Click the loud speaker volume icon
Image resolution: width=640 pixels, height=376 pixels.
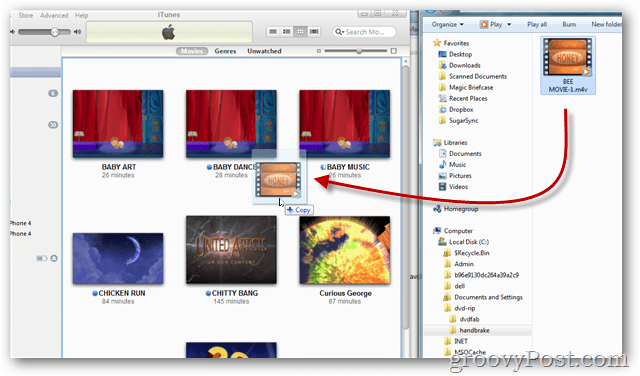click(x=77, y=32)
